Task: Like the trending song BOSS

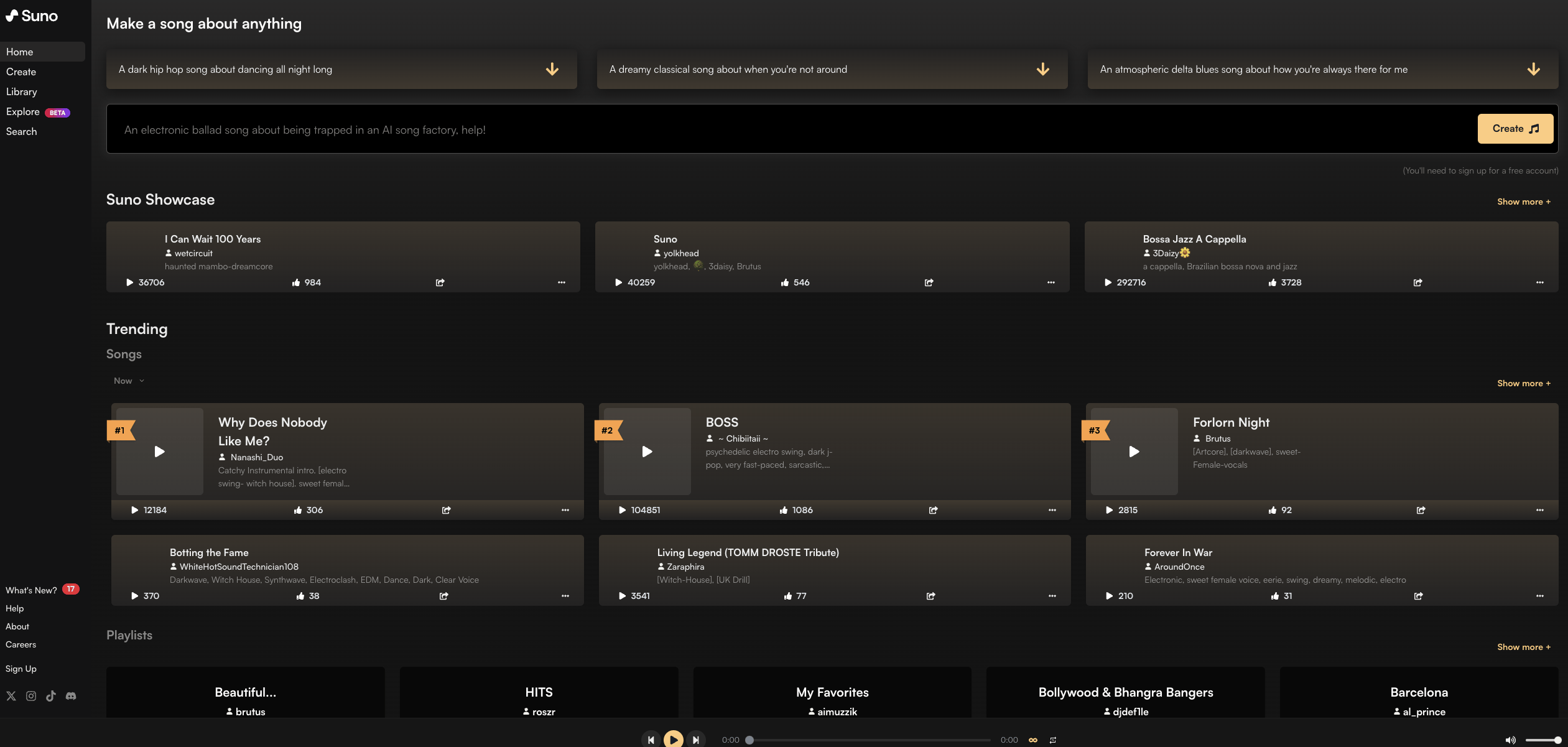Action: tap(784, 510)
